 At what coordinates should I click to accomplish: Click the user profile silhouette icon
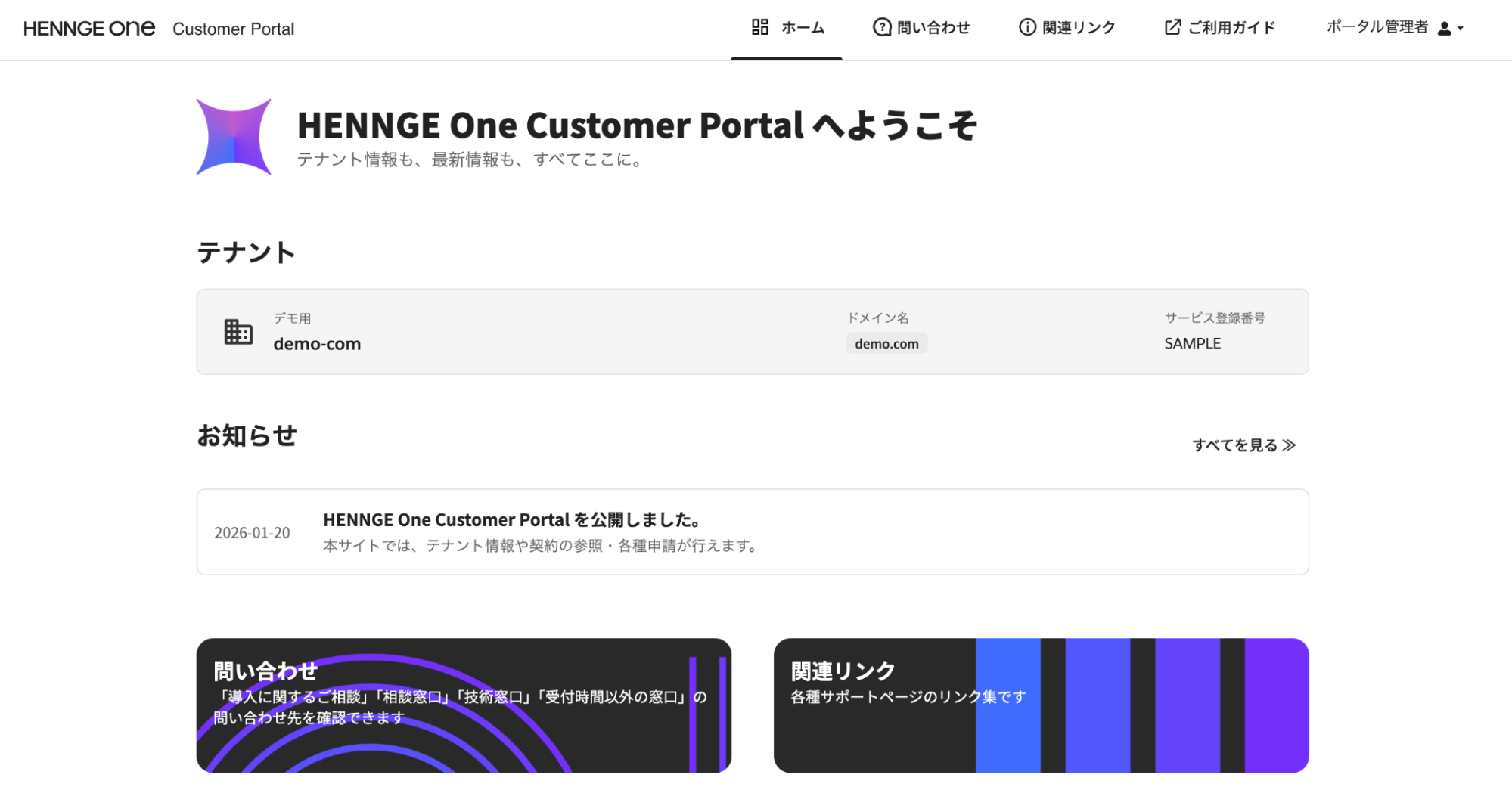click(x=1445, y=28)
